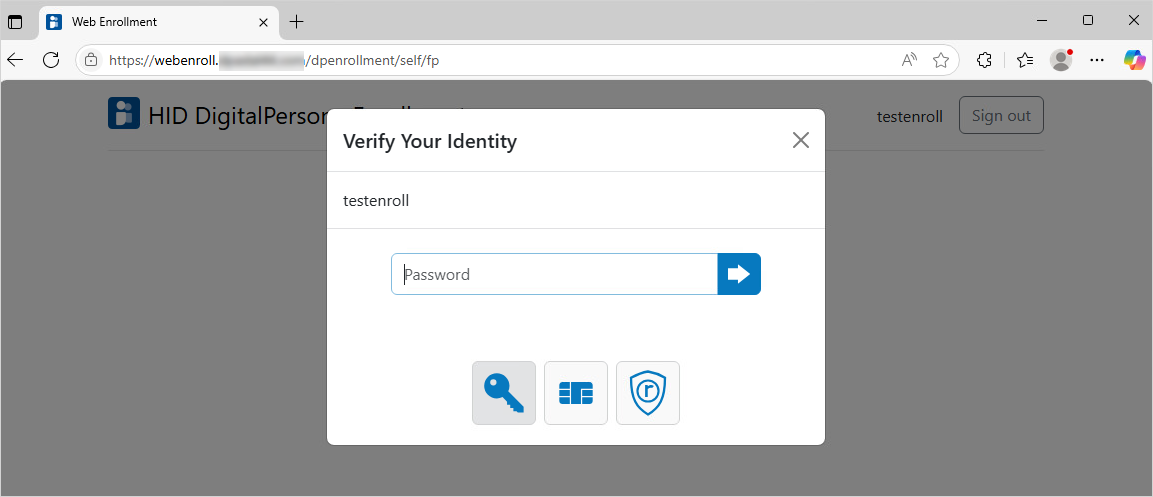Launch the Copilot sidebar

(x=1134, y=60)
